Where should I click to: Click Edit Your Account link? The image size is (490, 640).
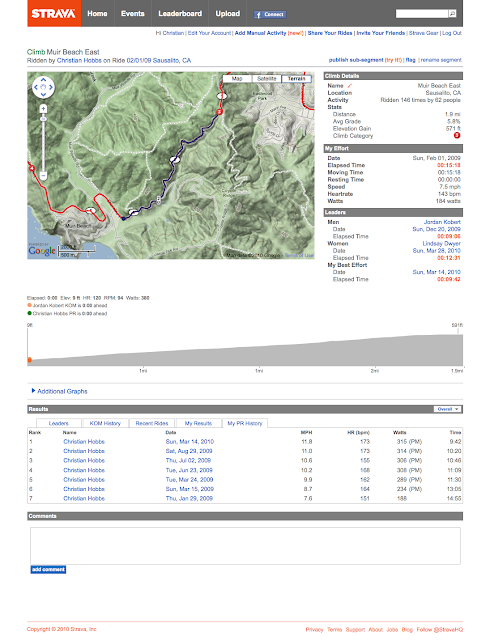point(209,33)
